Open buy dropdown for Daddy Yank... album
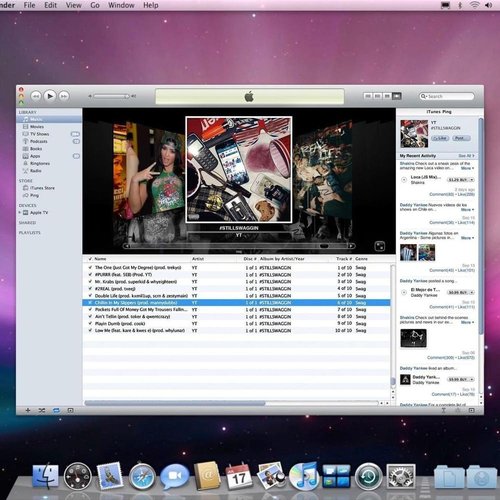Viewport: 500px width, 500px height. coord(472,379)
